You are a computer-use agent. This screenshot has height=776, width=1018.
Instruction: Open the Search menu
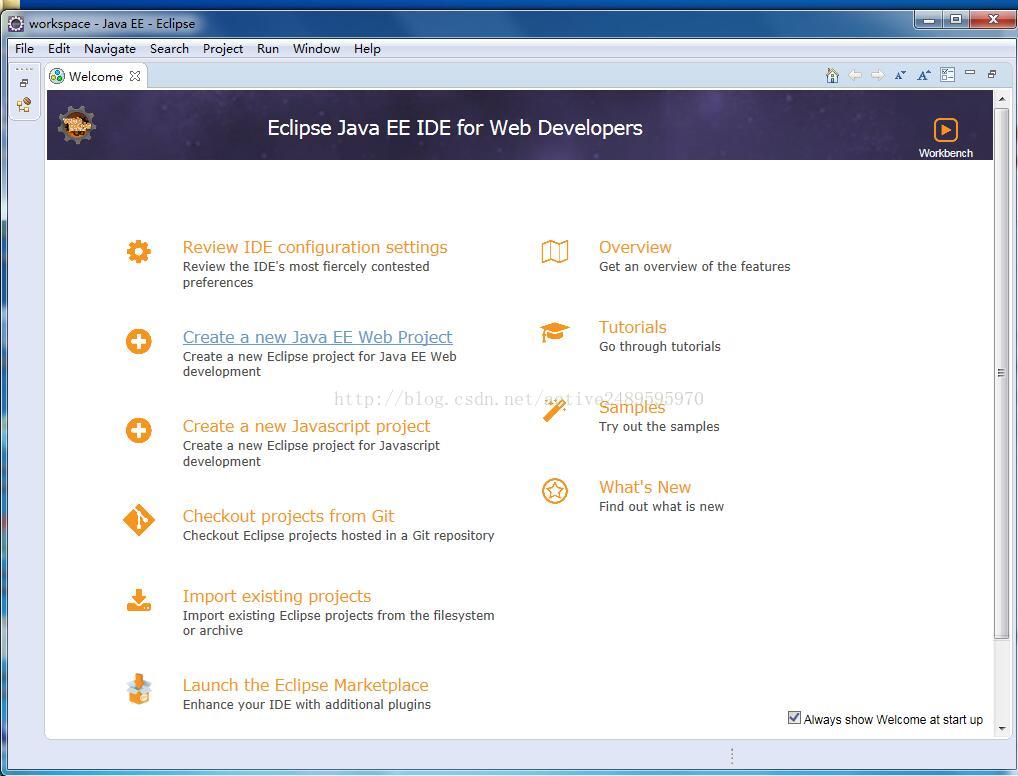click(169, 49)
